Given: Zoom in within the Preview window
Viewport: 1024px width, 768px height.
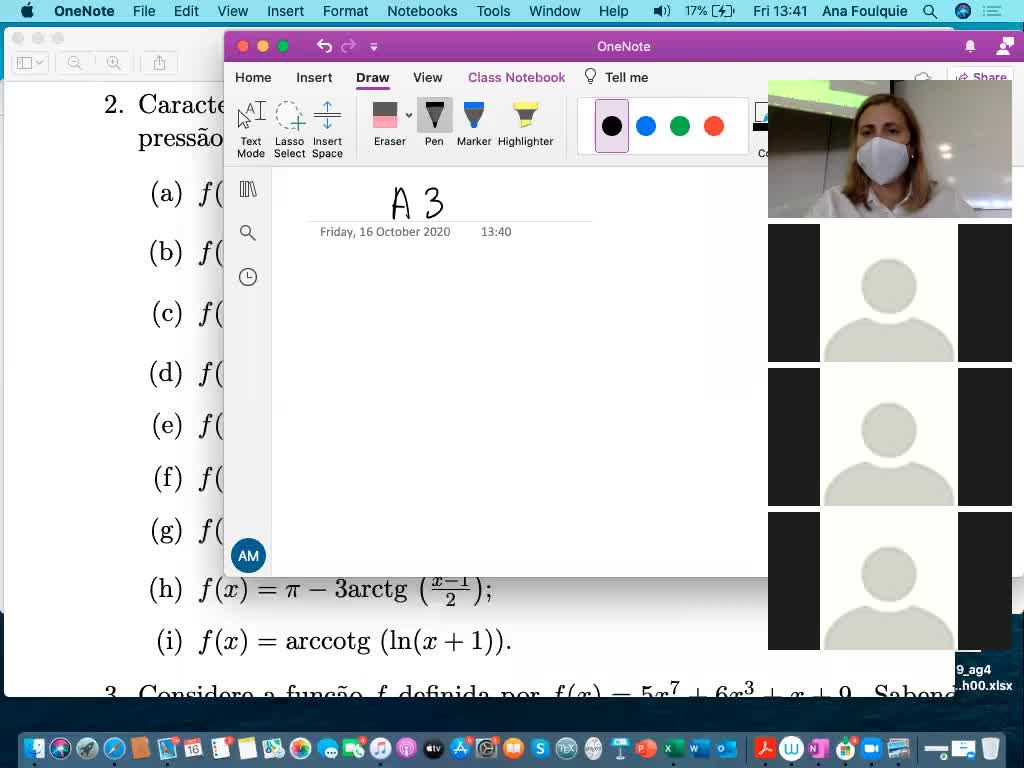Looking at the screenshot, I should coord(114,63).
